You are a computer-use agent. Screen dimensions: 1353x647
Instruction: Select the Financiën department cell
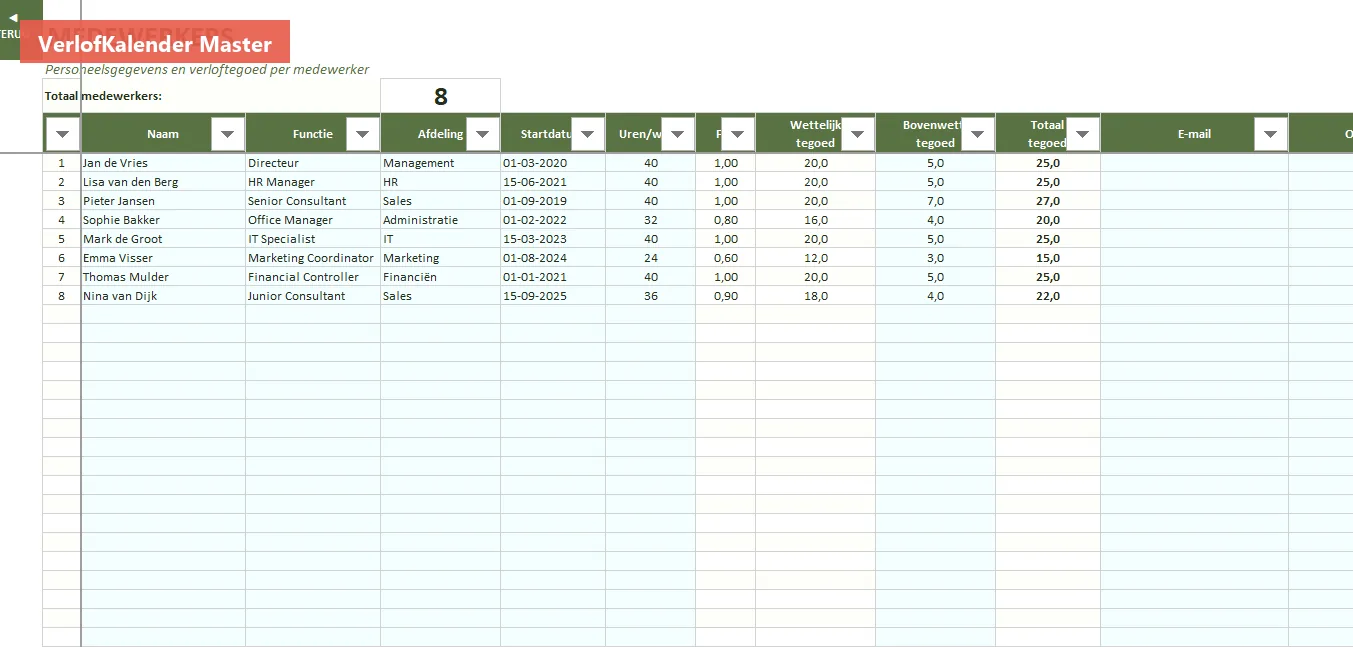[441, 277]
